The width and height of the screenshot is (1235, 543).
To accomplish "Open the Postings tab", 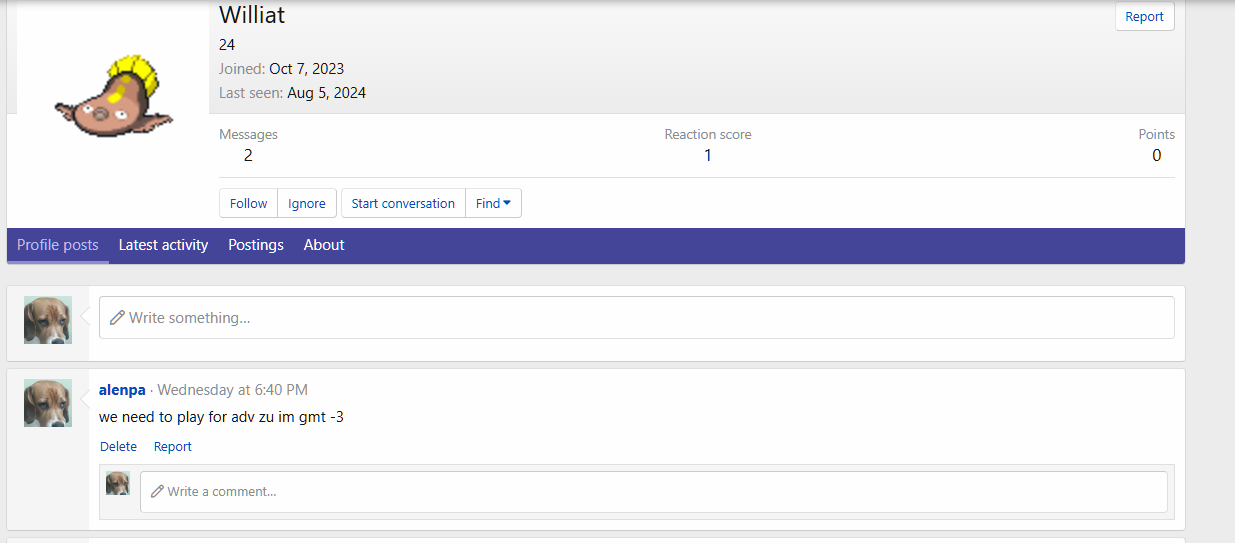I will point(256,245).
